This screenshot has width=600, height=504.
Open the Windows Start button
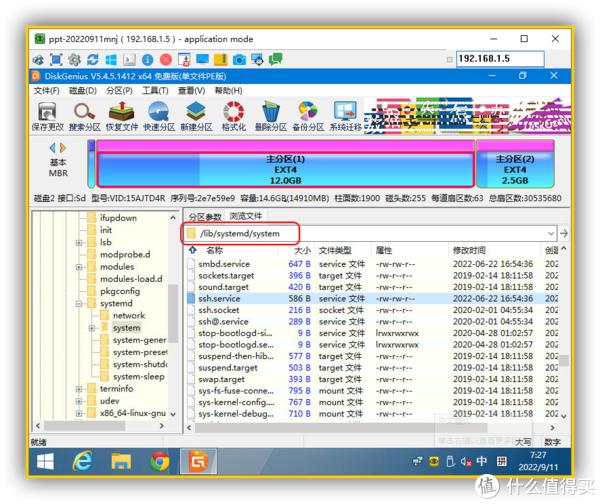(x=46, y=462)
